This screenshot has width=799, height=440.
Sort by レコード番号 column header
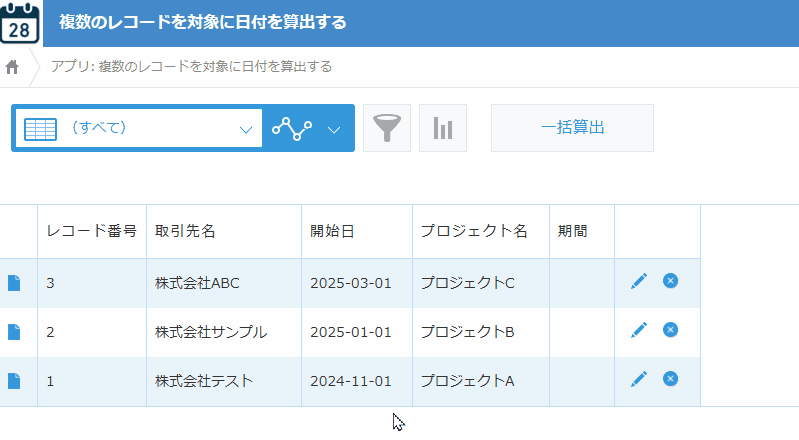tap(91, 232)
